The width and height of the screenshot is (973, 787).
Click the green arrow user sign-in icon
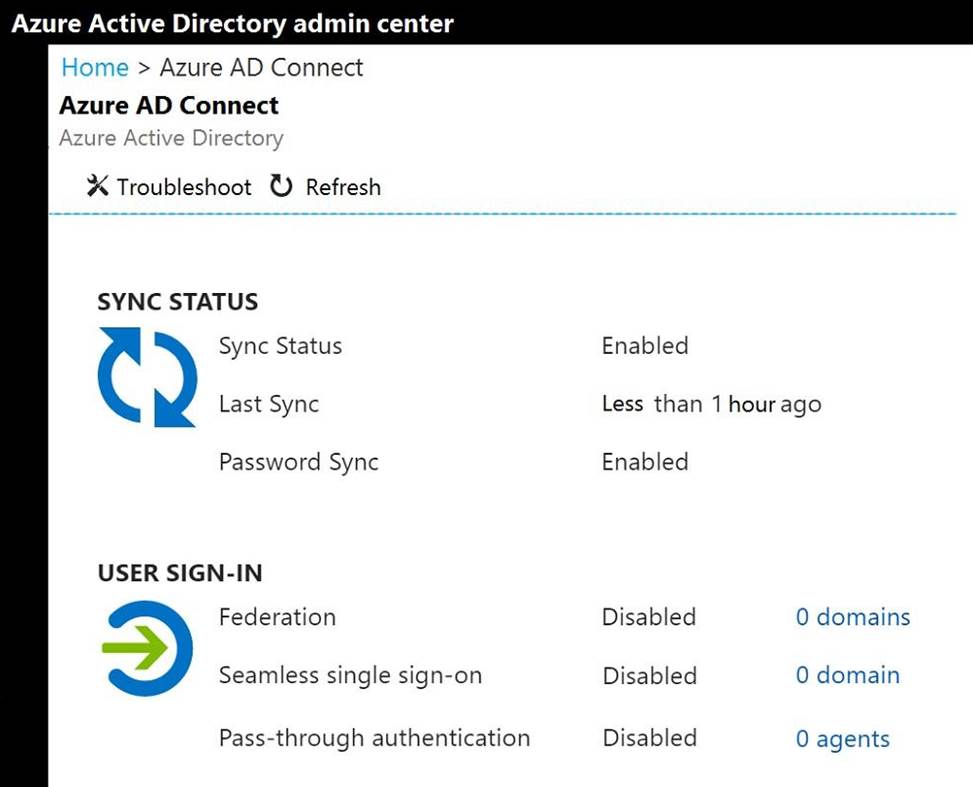pyautogui.click(x=147, y=649)
